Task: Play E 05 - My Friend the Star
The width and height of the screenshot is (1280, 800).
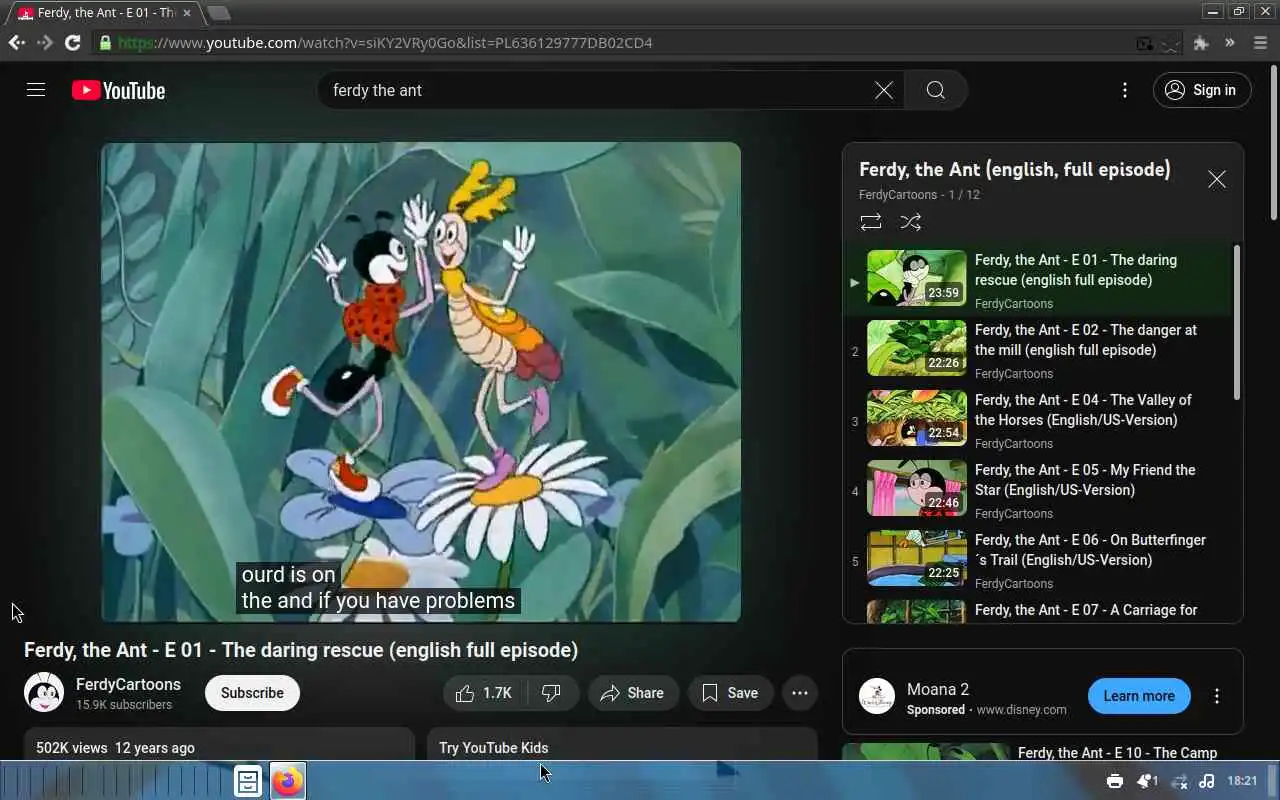Action: [1038, 489]
